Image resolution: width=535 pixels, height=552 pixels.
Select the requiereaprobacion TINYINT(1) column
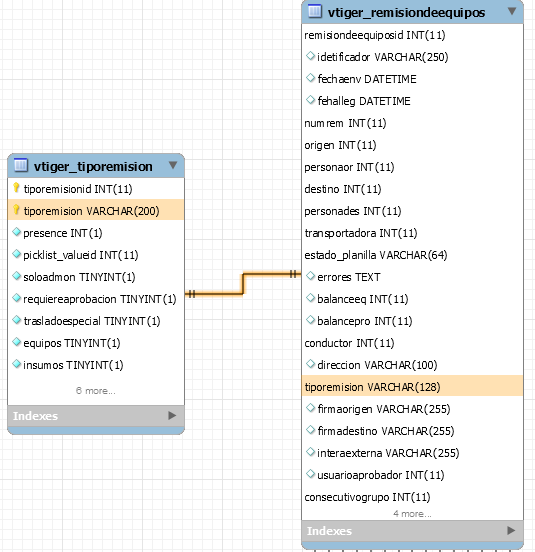(x=96, y=299)
